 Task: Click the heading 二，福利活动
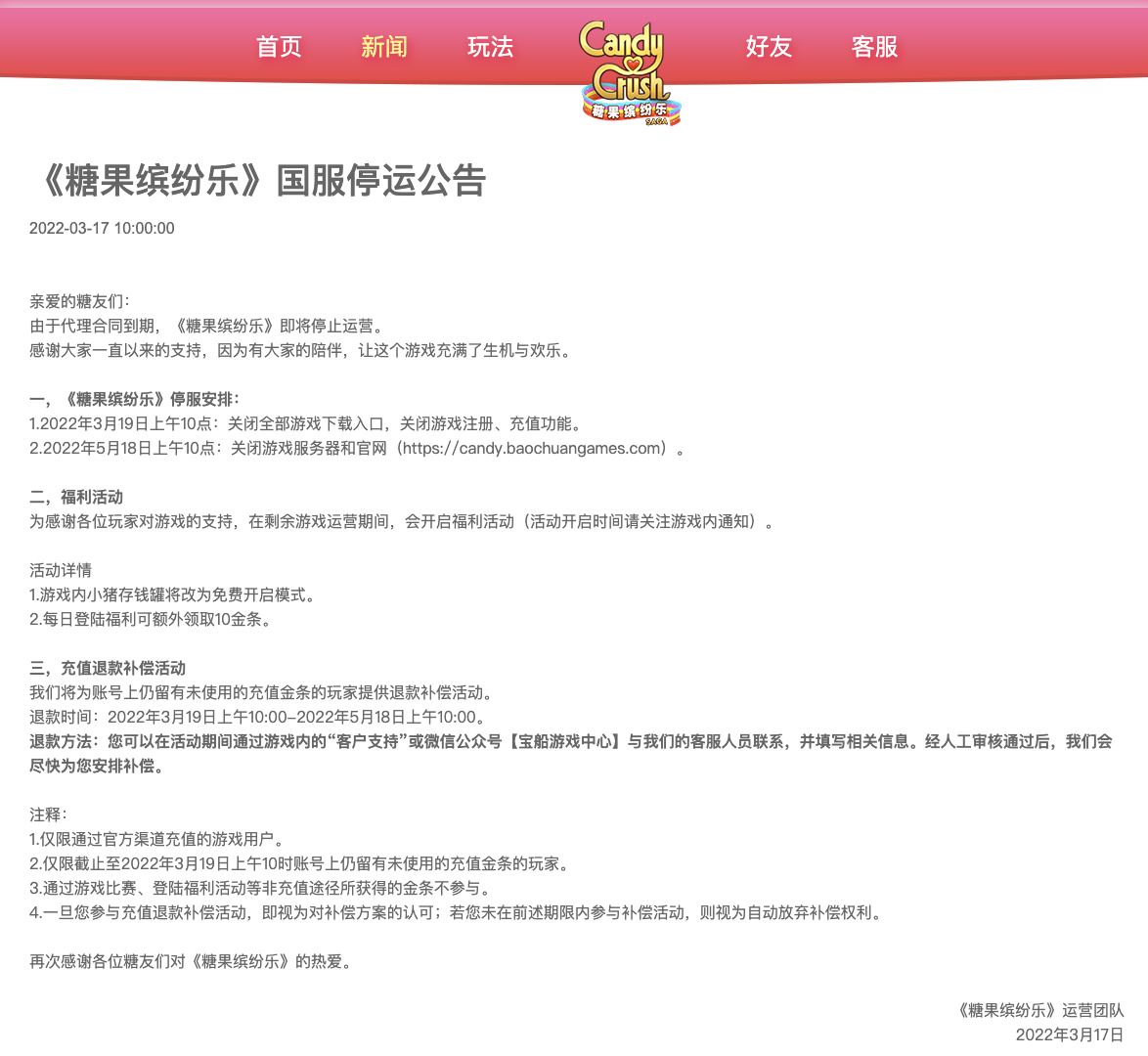pos(76,498)
